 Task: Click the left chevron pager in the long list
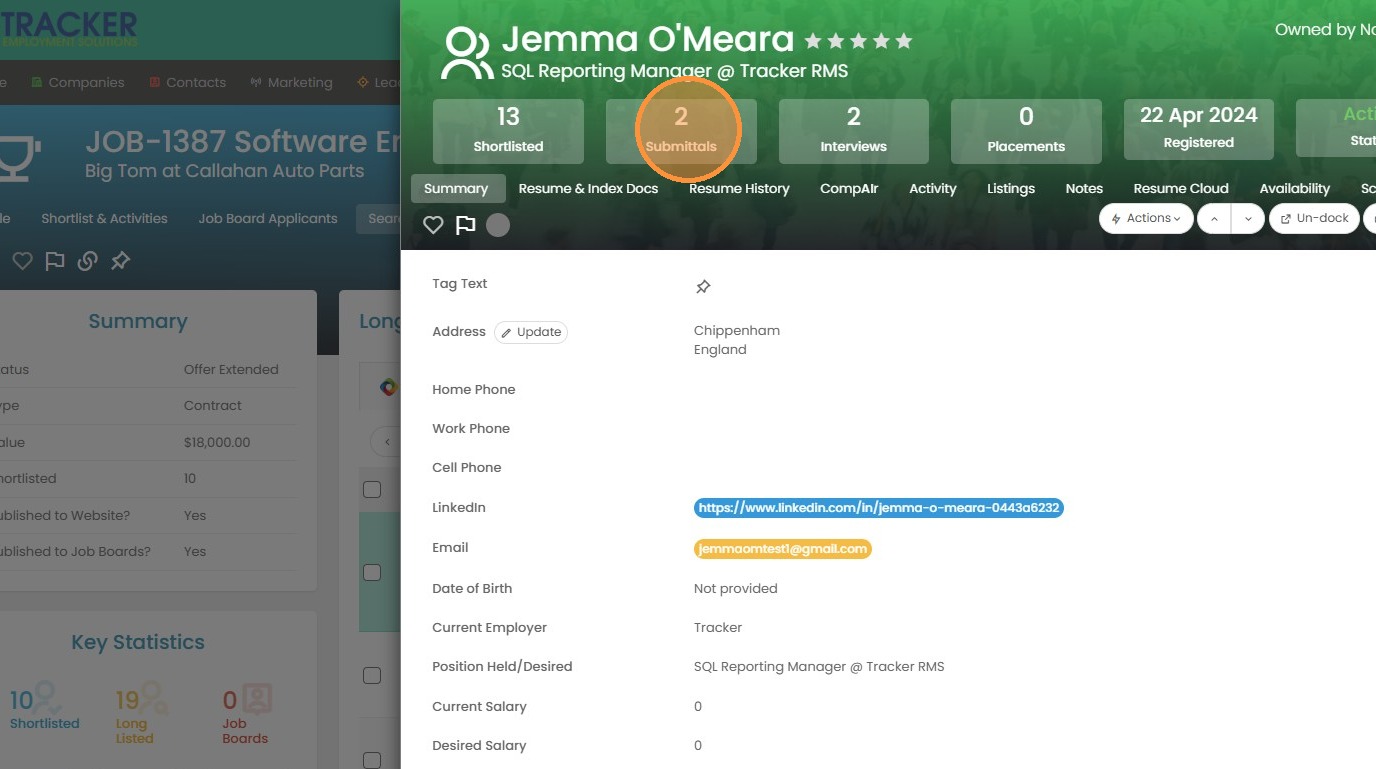pos(387,441)
